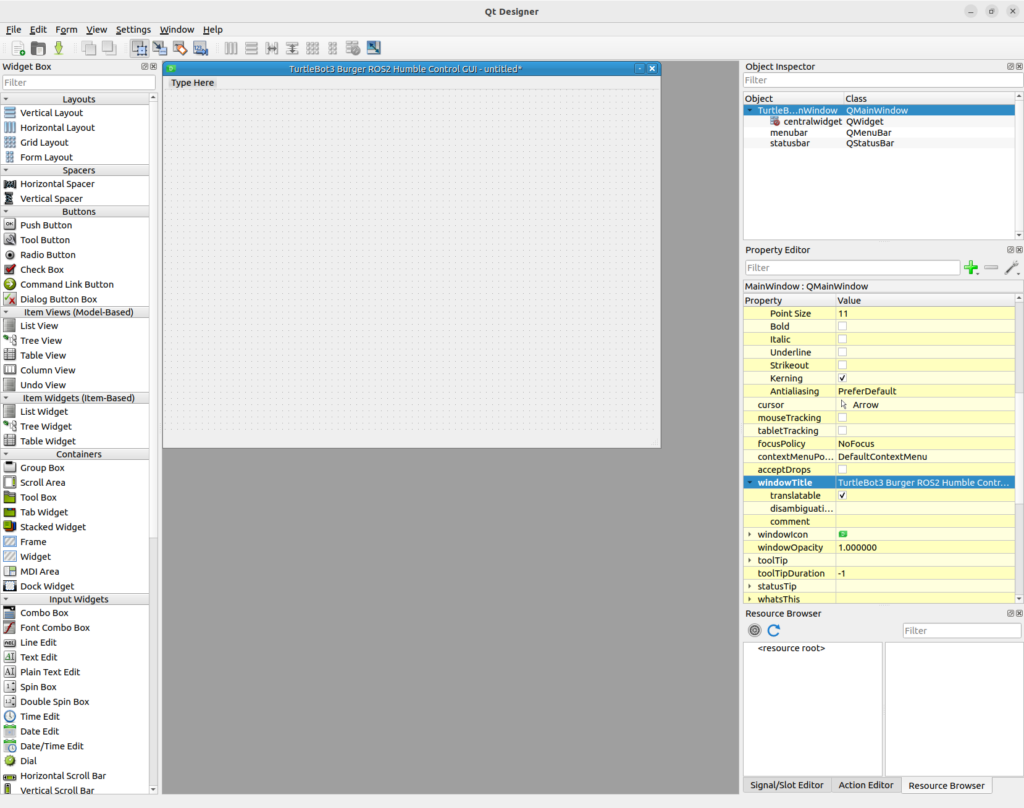Expand the toolTip property
1024x808 pixels.
pos(750,560)
